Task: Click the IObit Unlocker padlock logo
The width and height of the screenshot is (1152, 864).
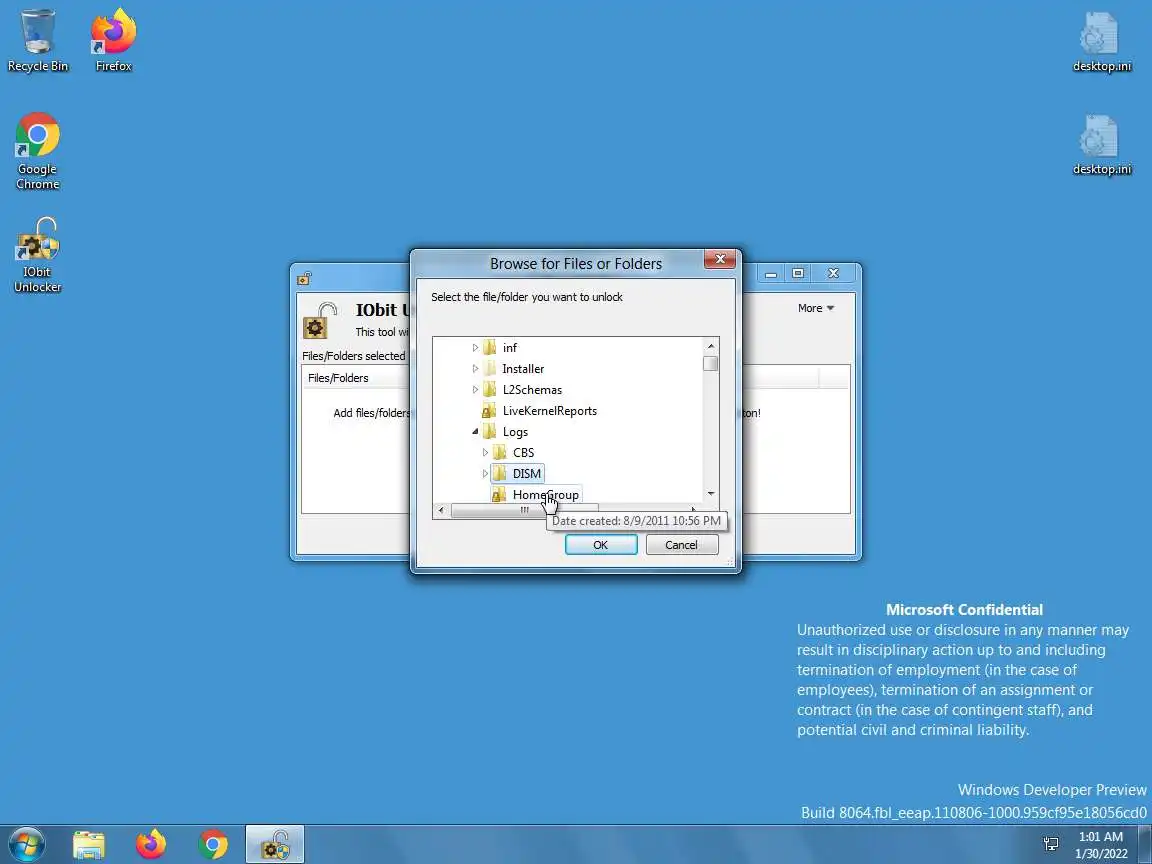Action: coord(320,320)
